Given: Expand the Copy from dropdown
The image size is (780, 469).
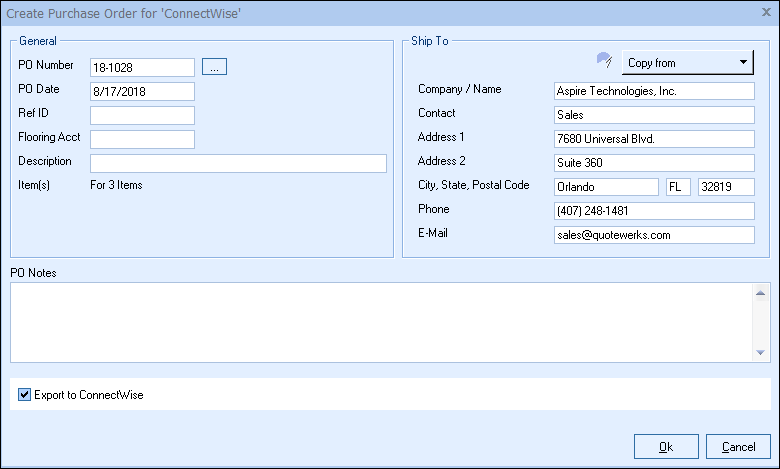Looking at the screenshot, I should click(x=688, y=62).
